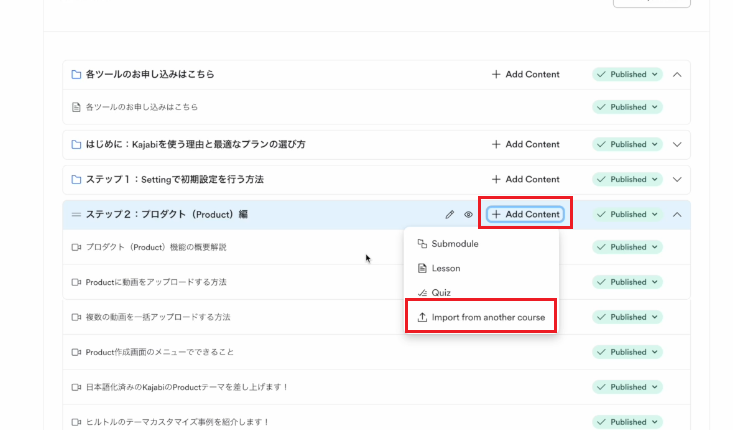Click the document icon of 各ツールのお申し込みはこちら lesson
This screenshot has width=733, height=430.
click(76, 107)
